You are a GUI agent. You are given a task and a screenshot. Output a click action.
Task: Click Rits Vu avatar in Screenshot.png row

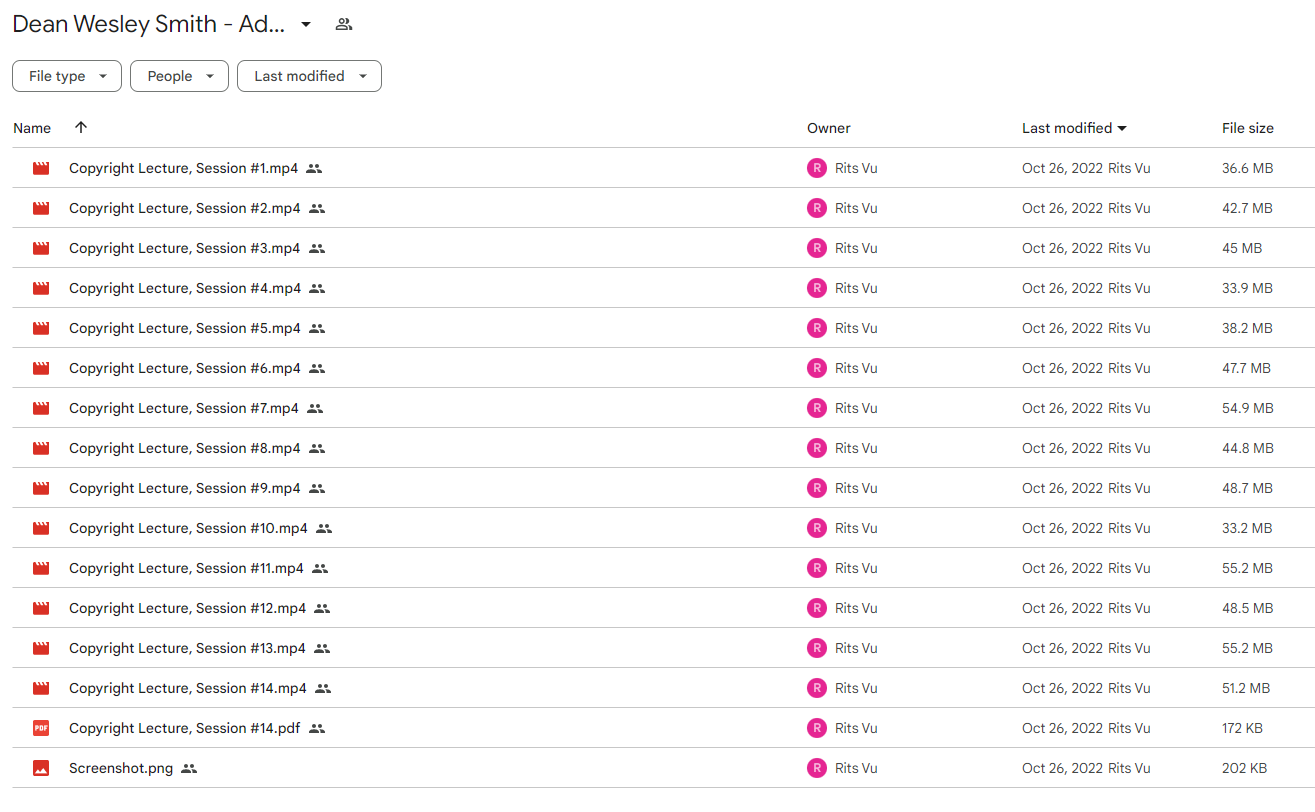click(817, 768)
